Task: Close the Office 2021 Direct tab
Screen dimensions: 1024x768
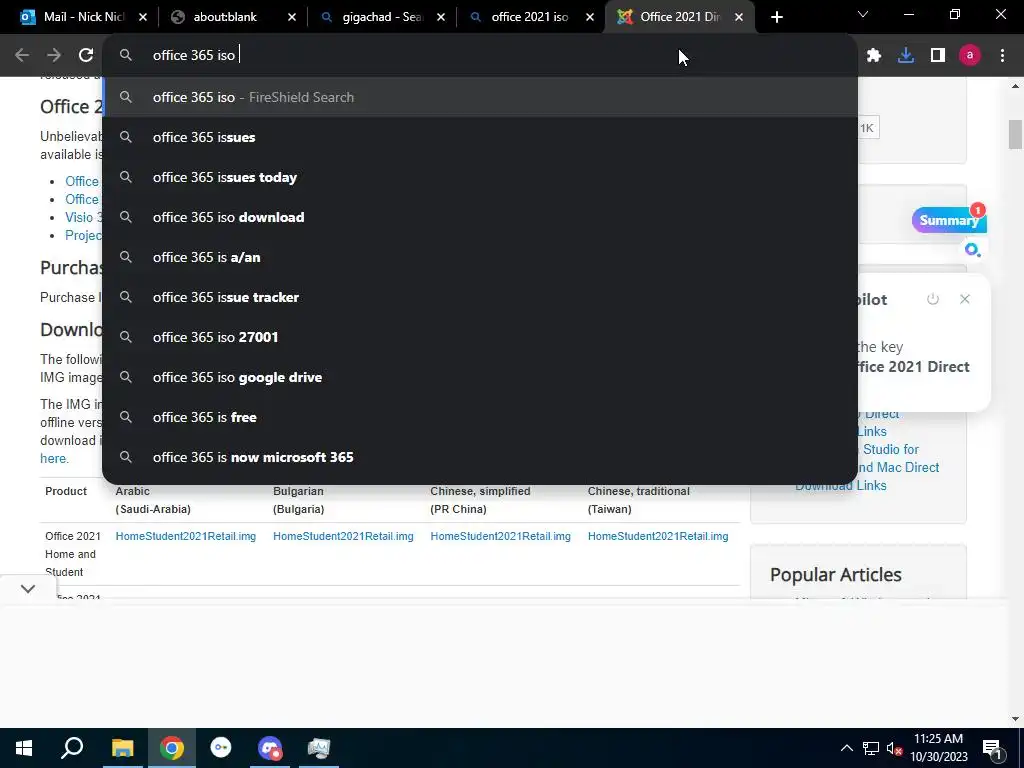Action: point(739,17)
